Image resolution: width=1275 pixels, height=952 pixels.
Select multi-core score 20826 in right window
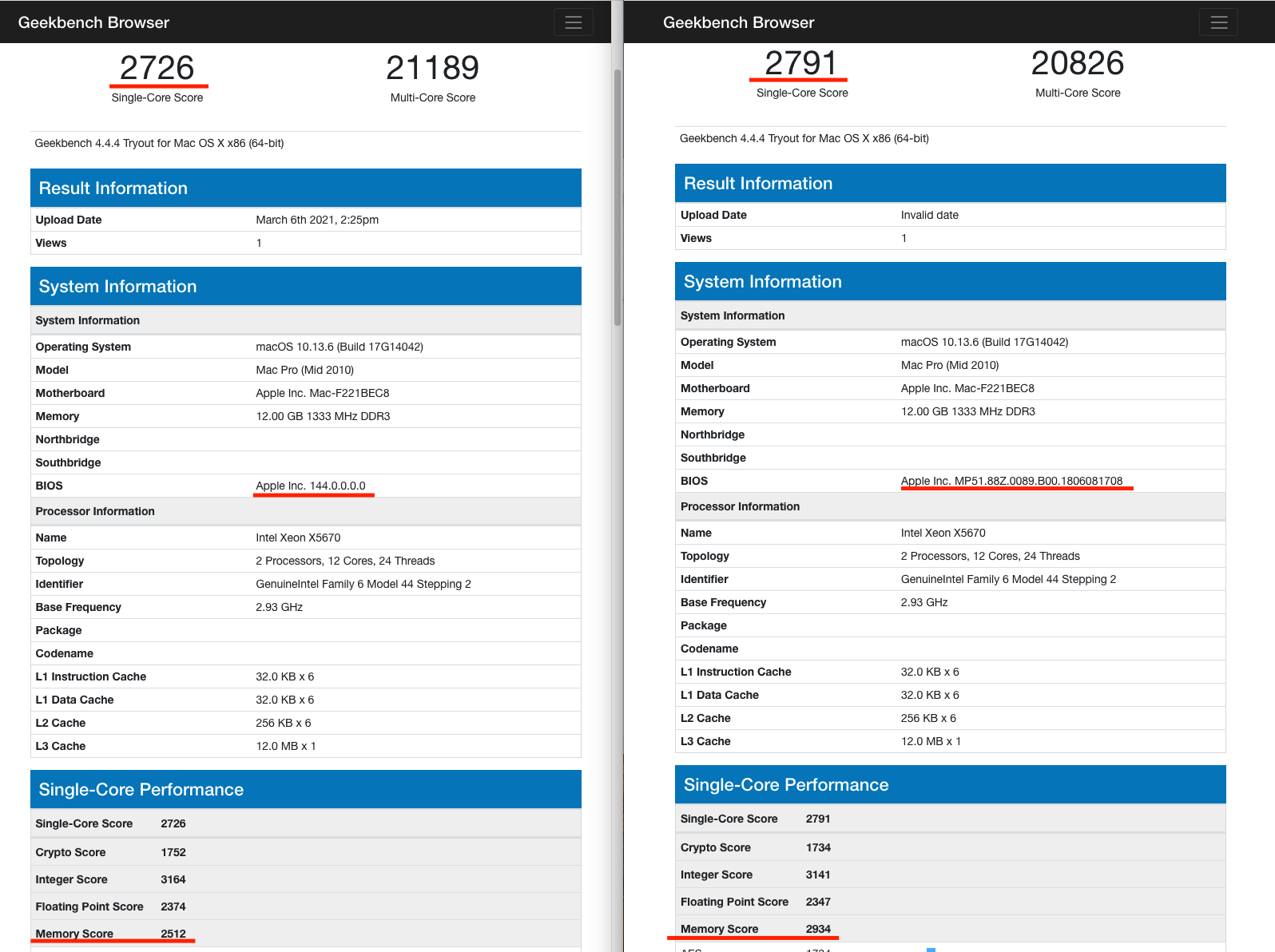point(1078,63)
